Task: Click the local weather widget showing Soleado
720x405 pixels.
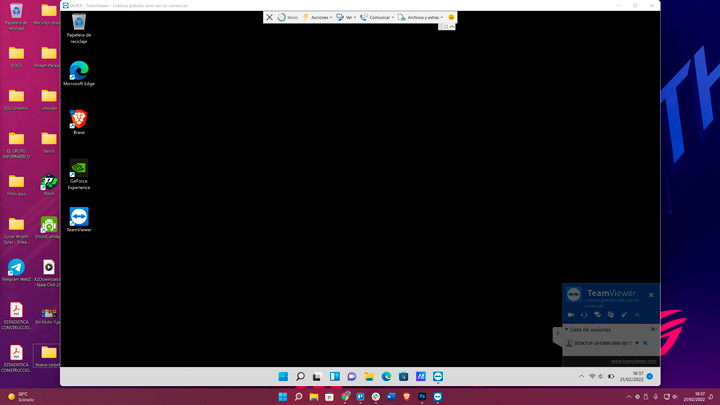Action: pos(21,397)
